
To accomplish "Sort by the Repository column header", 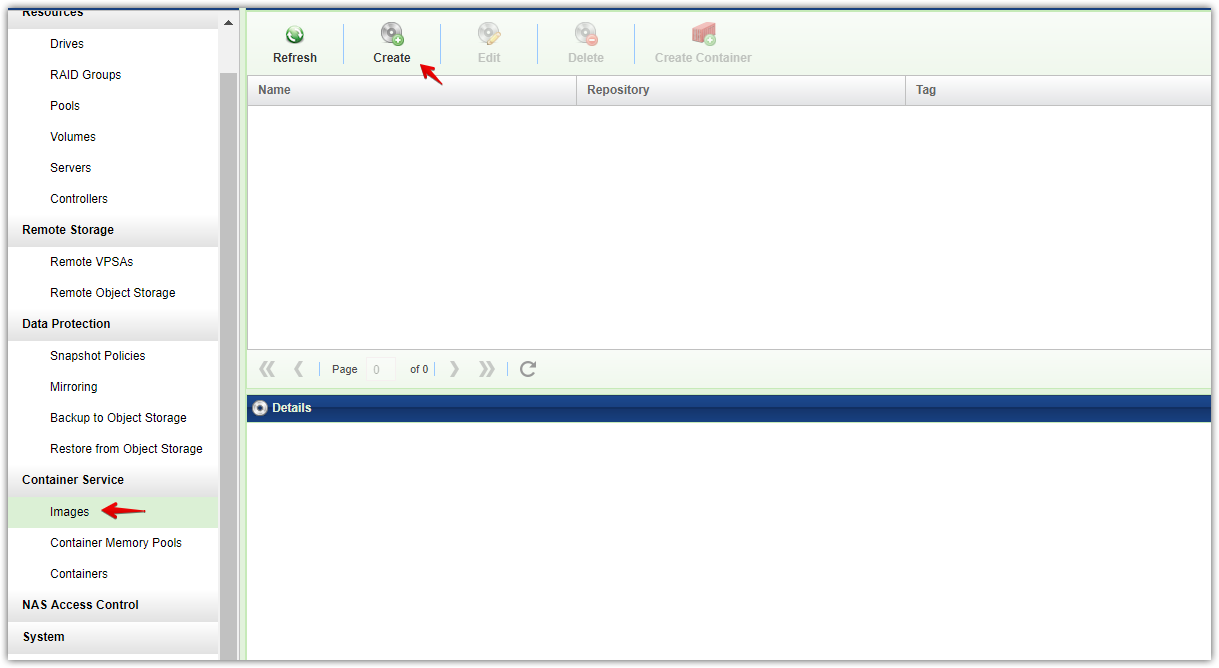I will [x=741, y=90].
